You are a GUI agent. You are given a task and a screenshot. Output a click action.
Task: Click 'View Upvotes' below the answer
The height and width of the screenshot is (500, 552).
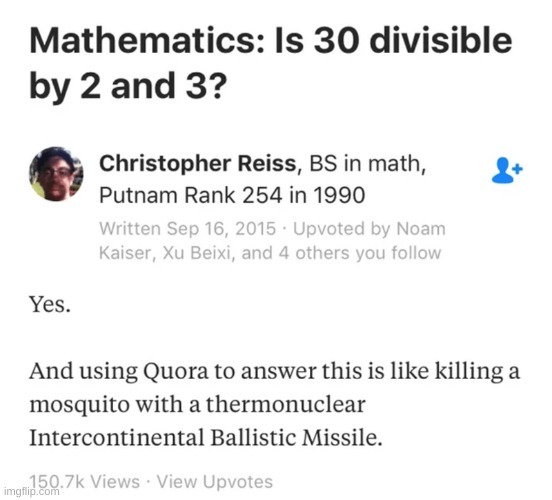pos(215,481)
